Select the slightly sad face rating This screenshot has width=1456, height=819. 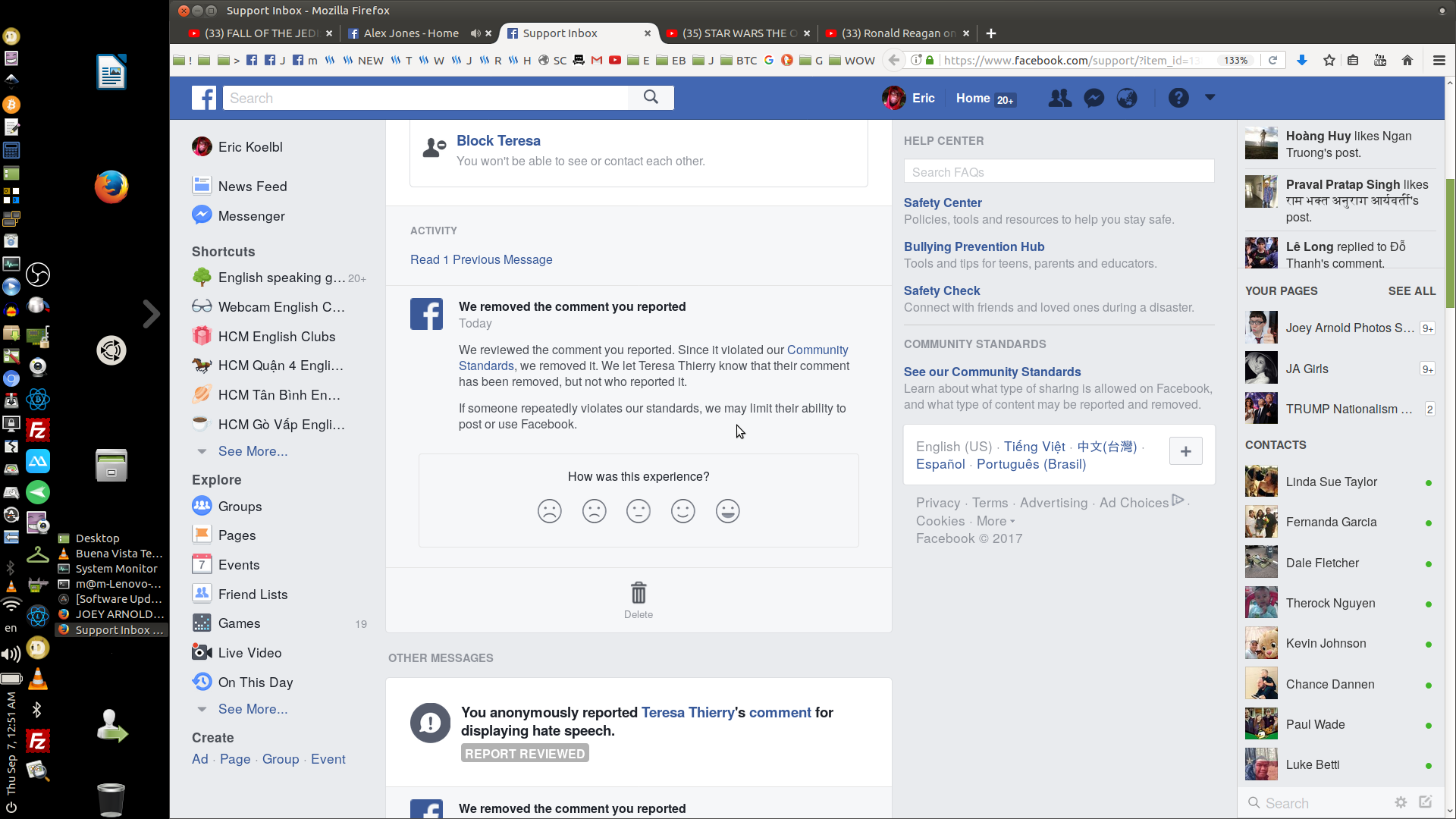click(x=595, y=511)
